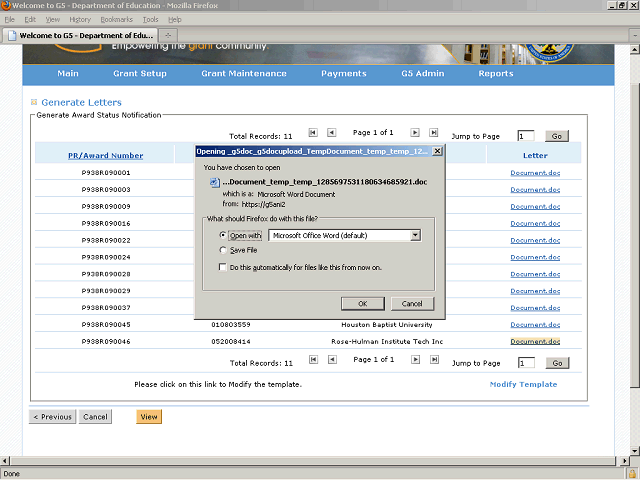Click the vertical scrollbar down arrow

(635, 451)
